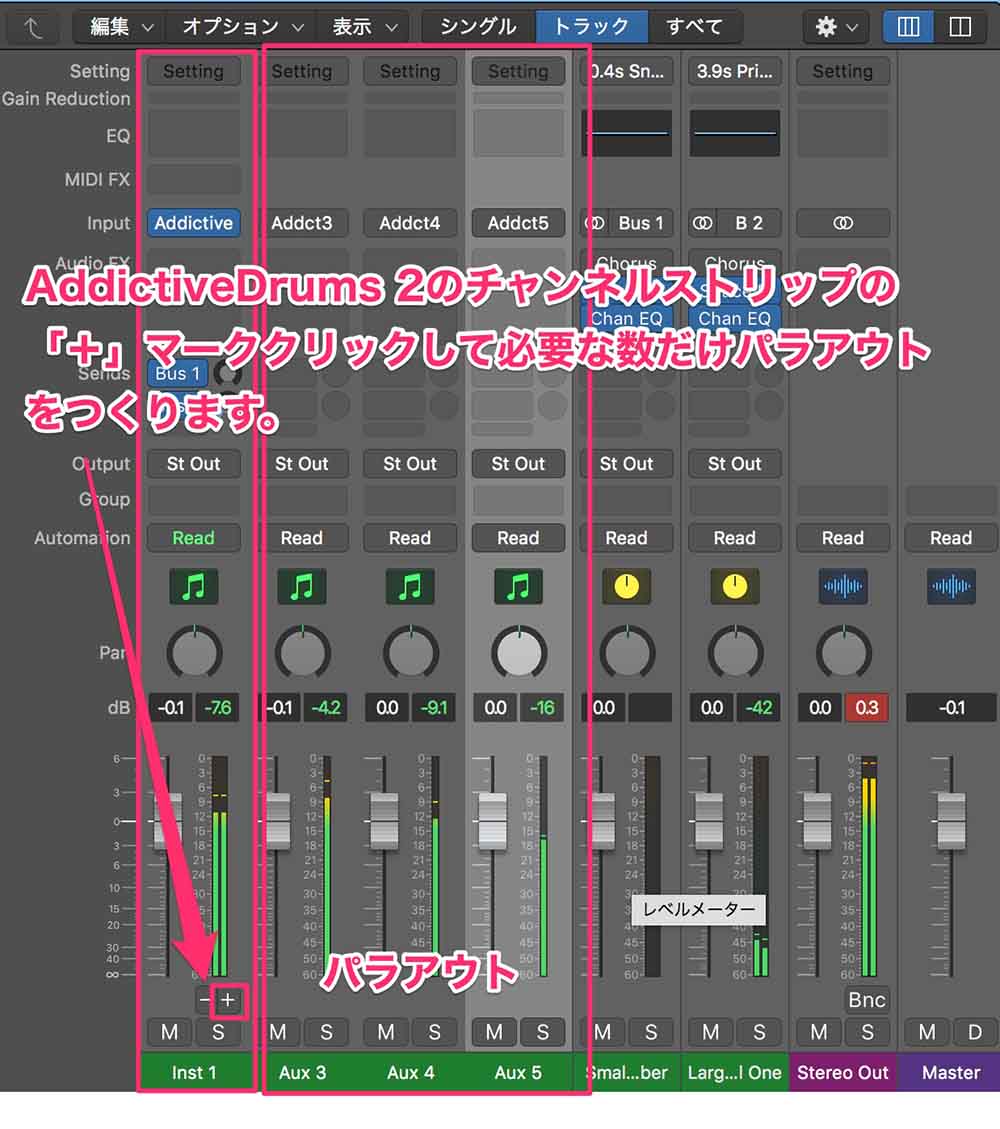1000x1129 pixels.
Task: Open the 表示 dropdown menu
Action: click(x=364, y=27)
